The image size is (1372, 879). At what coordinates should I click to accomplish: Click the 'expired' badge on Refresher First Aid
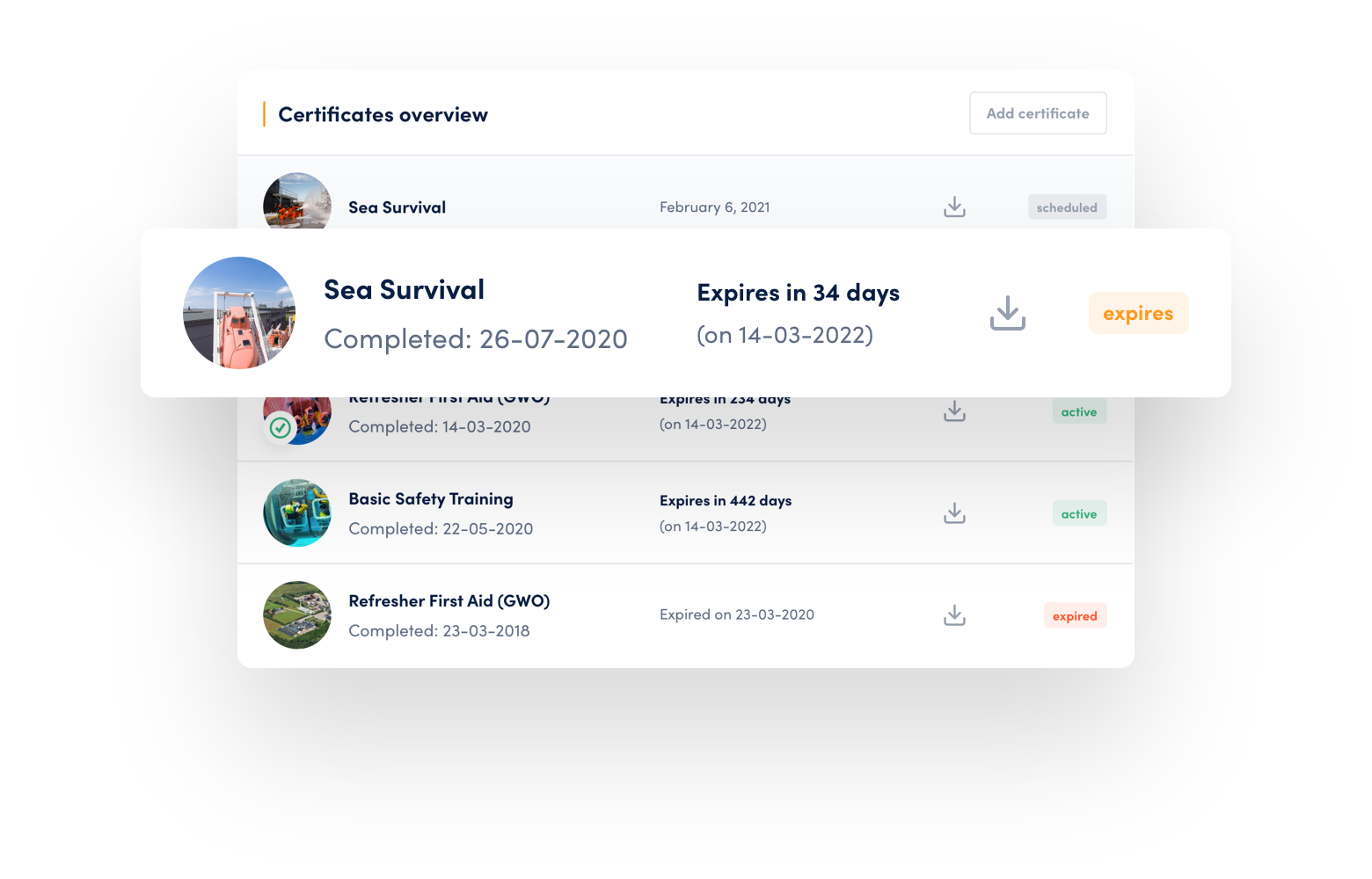click(1075, 615)
